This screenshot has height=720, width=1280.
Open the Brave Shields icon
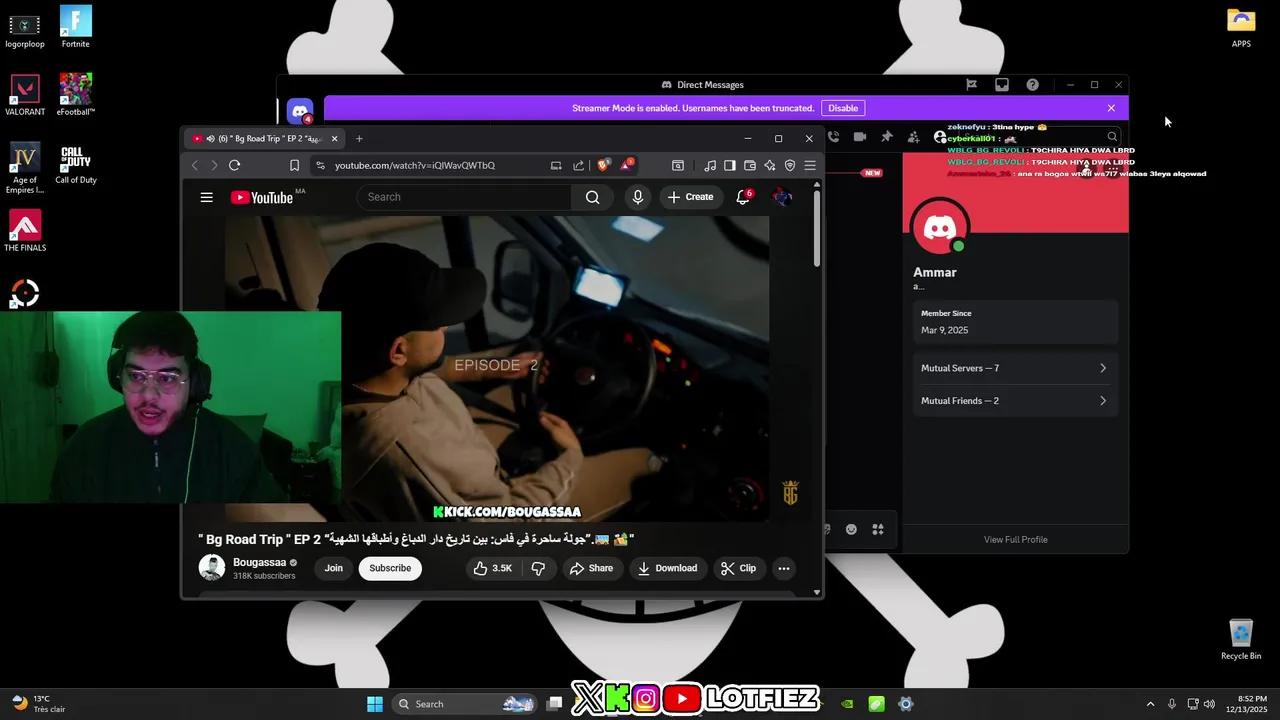(x=603, y=165)
